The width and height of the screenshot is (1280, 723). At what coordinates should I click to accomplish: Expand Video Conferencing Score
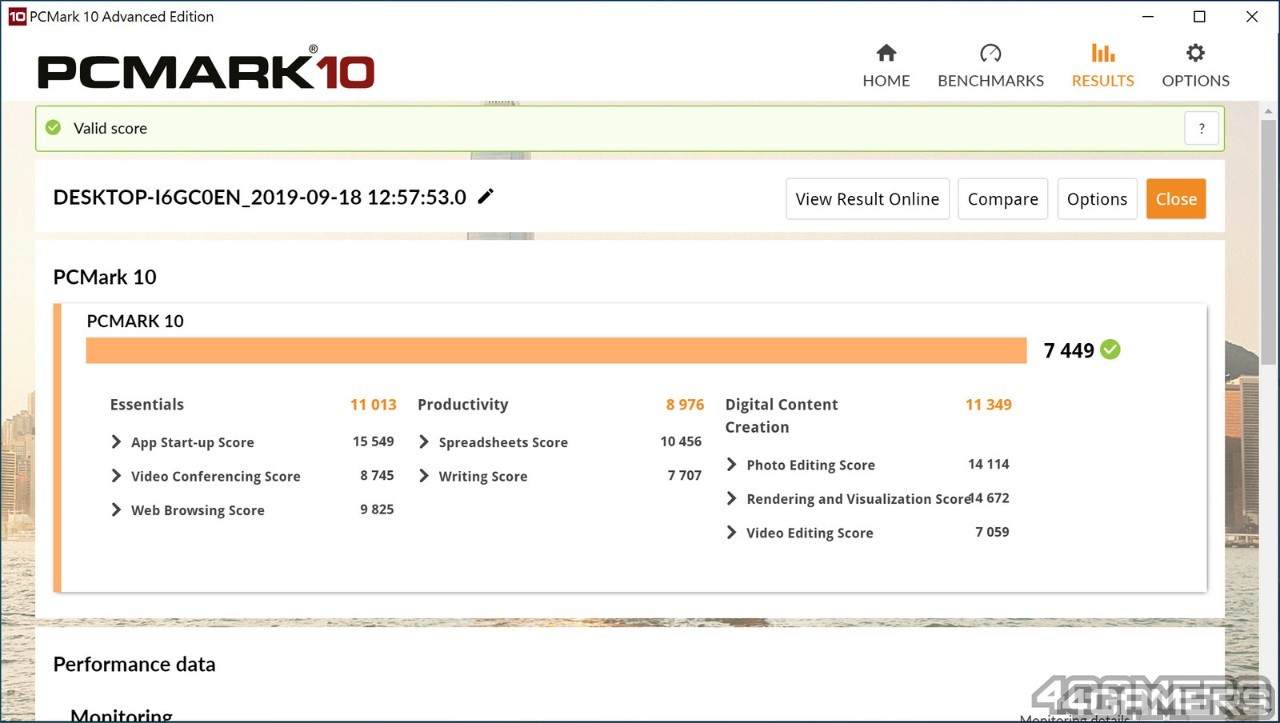pyautogui.click(x=117, y=476)
